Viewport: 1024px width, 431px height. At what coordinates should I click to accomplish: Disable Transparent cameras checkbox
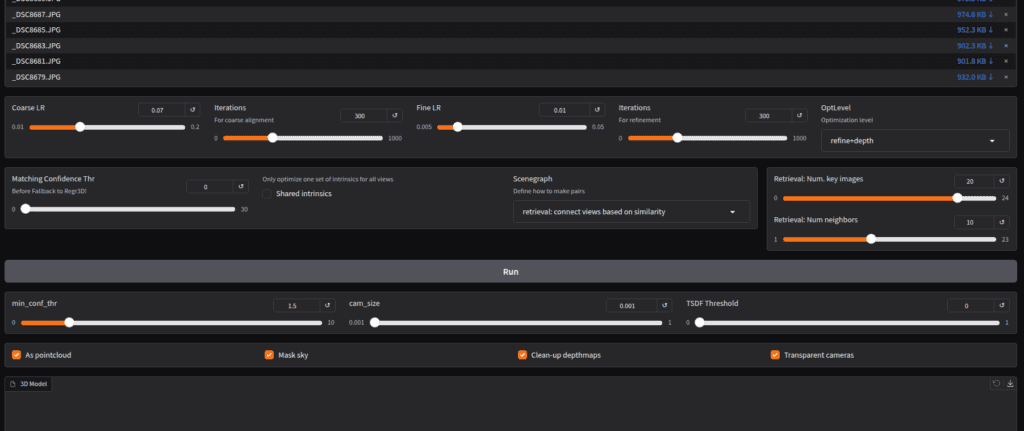pyautogui.click(x=775, y=355)
